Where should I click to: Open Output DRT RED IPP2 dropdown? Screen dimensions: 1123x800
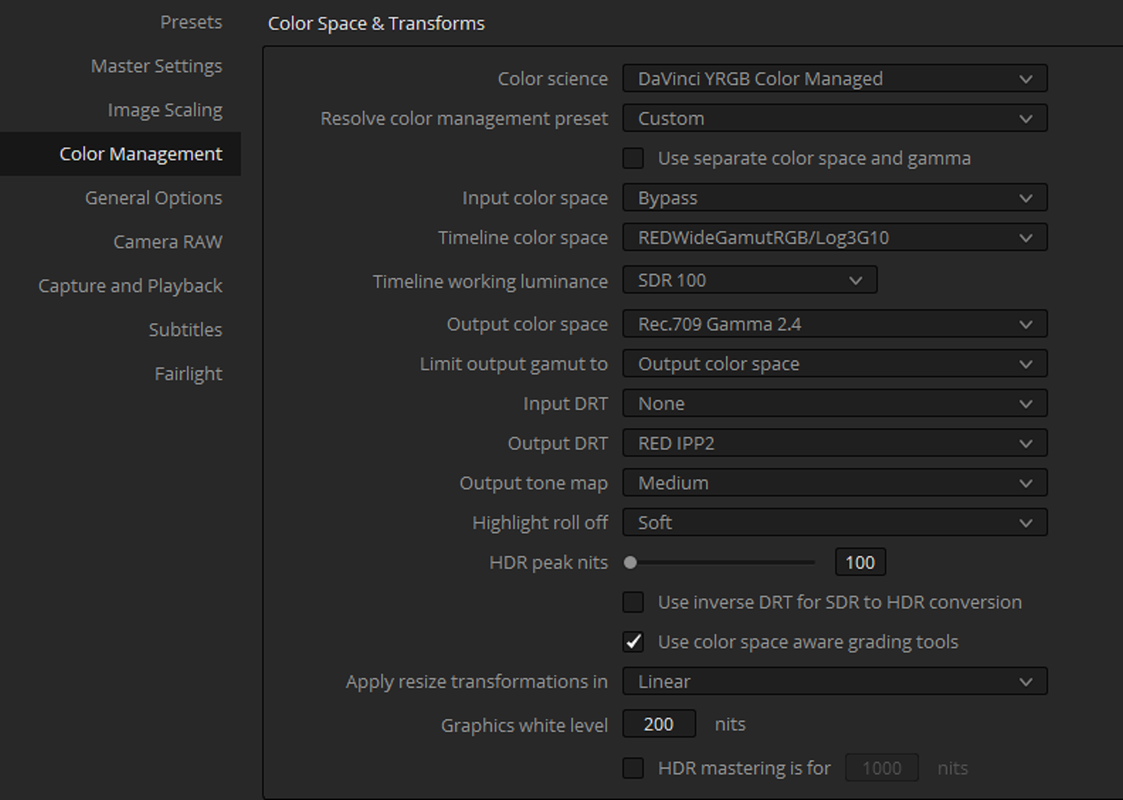(x=835, y=443)
